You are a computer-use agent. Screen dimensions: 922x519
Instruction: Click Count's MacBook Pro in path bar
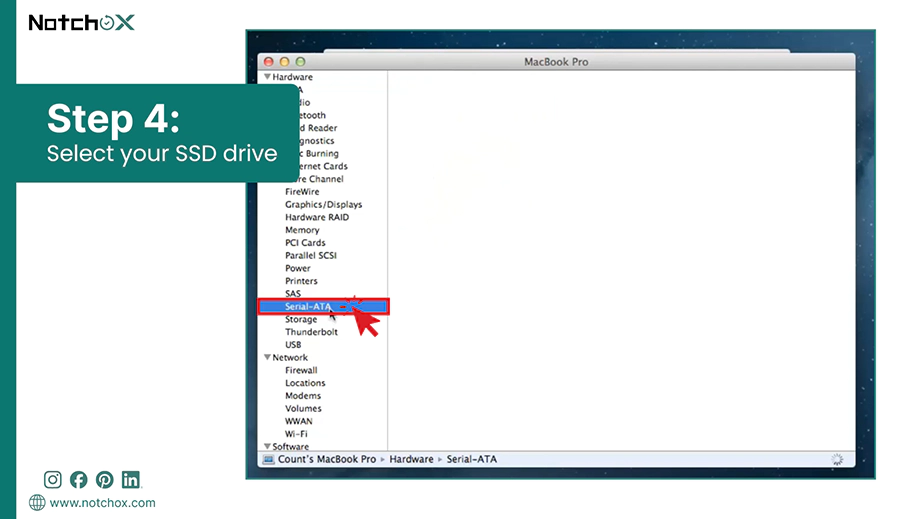pos(327,460)
